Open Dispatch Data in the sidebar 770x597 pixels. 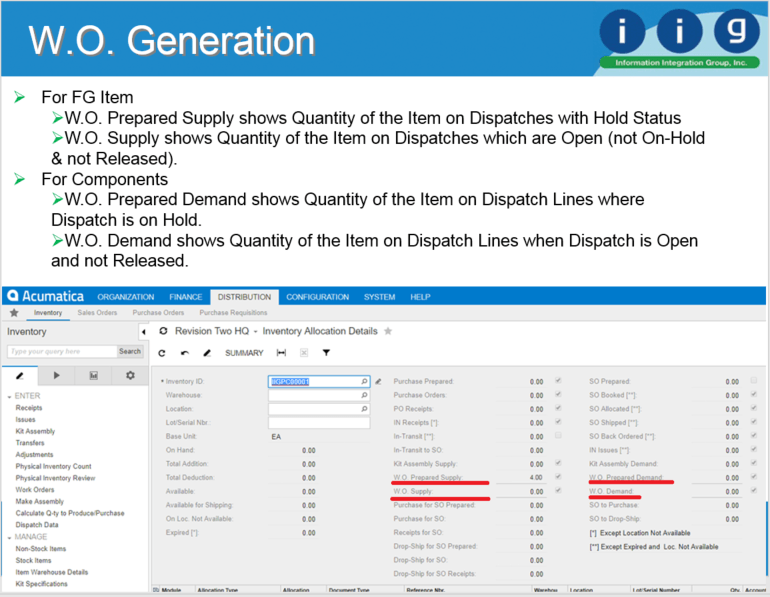[37, 525]
